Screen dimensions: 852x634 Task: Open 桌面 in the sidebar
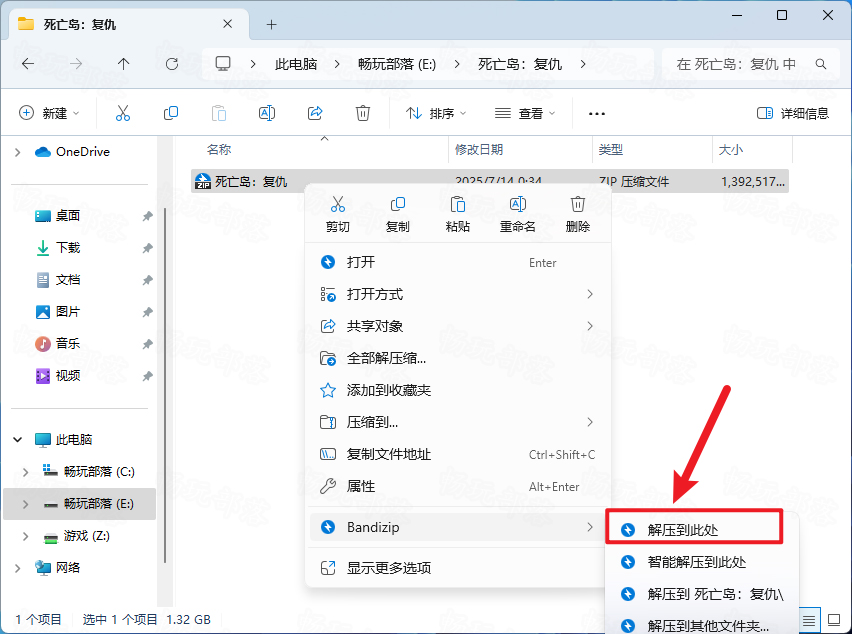tap(58, 216)
